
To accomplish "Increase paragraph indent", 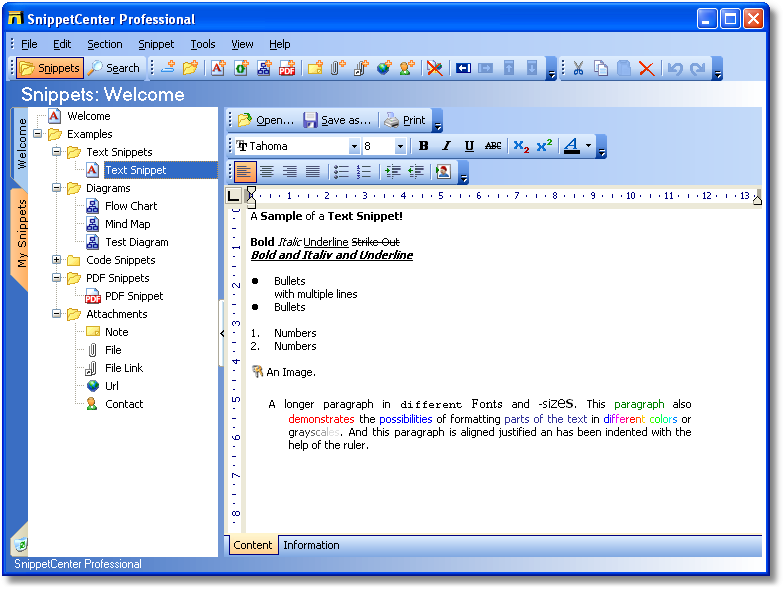I will 392,172.
